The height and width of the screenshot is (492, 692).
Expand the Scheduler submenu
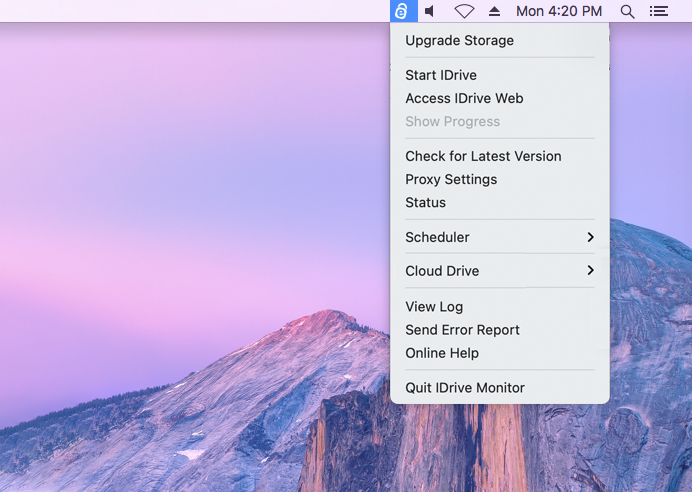500,237
